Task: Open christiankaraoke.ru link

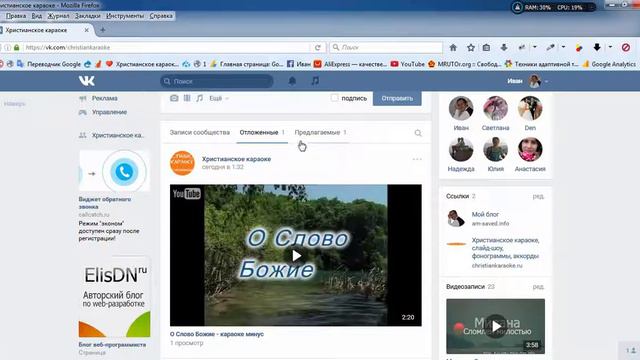Action: coord(497,265)
